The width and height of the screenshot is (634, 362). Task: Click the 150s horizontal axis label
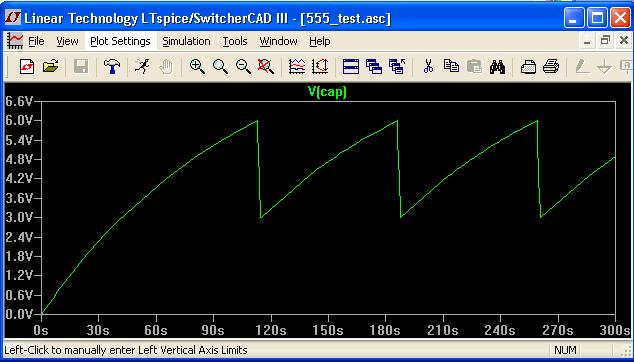(x=328, y=330)
